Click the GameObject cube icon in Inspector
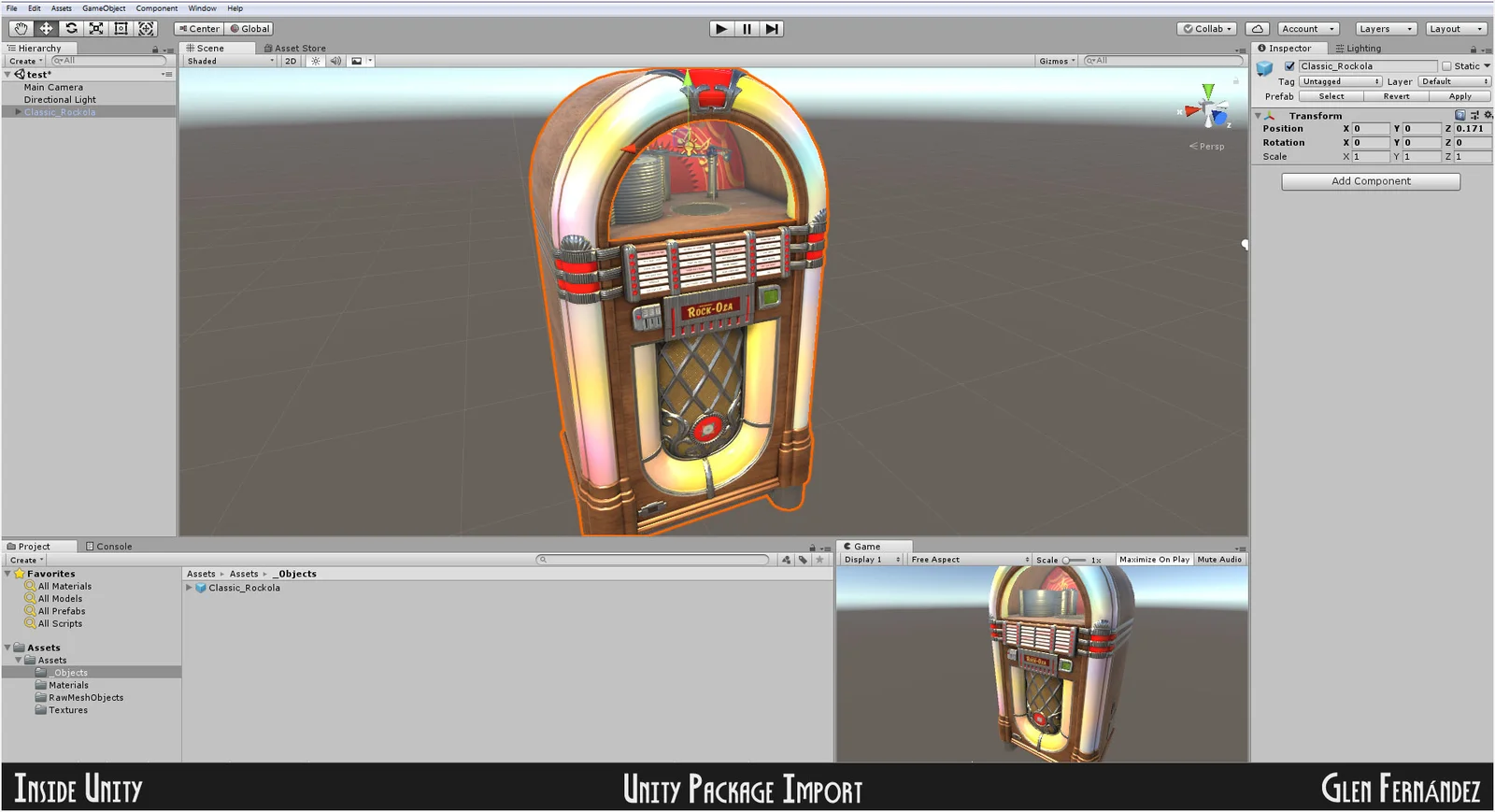The width and height of the screenshot is (1495, 812). [x=1265, y=68]
